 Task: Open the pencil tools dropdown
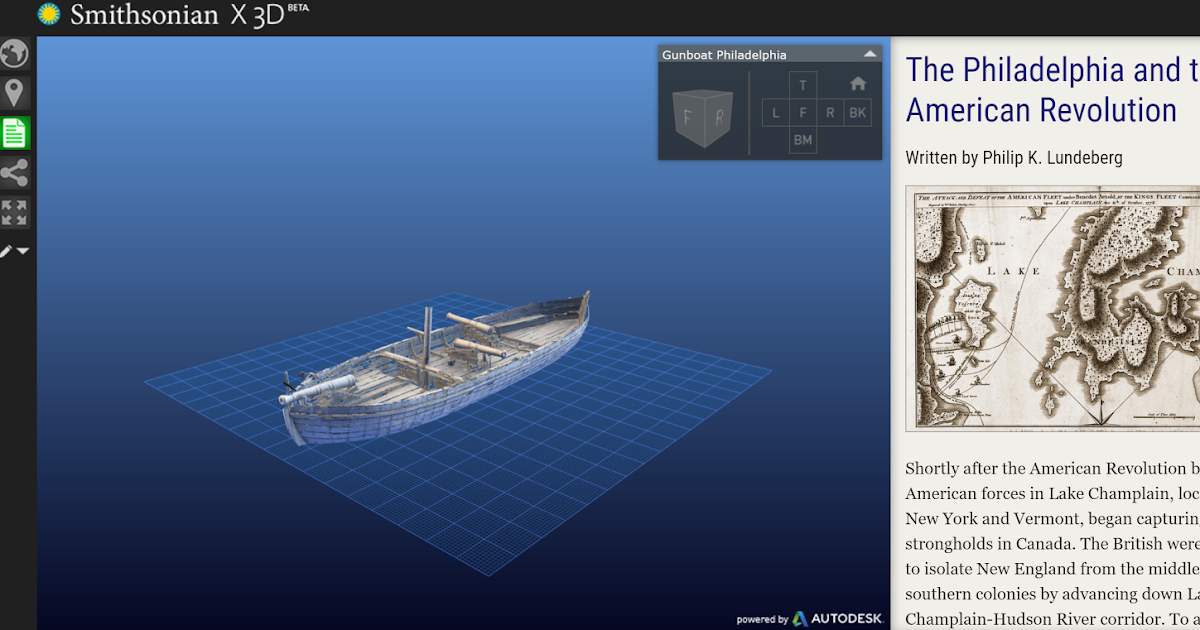tap(15, 251)
